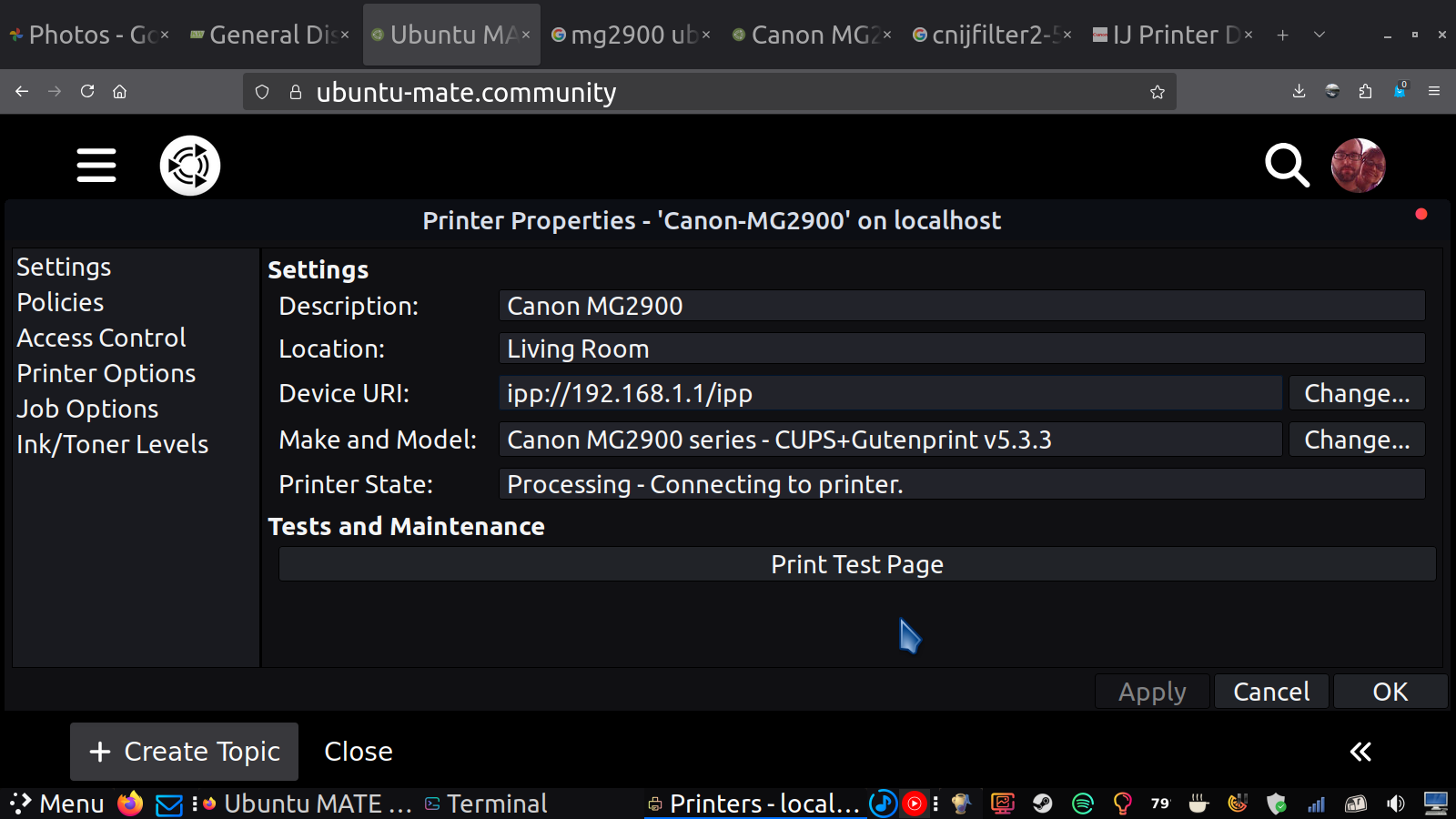Go forward in browser history
This screenshot has height=819, width=1456.
(x=55, y=91)
